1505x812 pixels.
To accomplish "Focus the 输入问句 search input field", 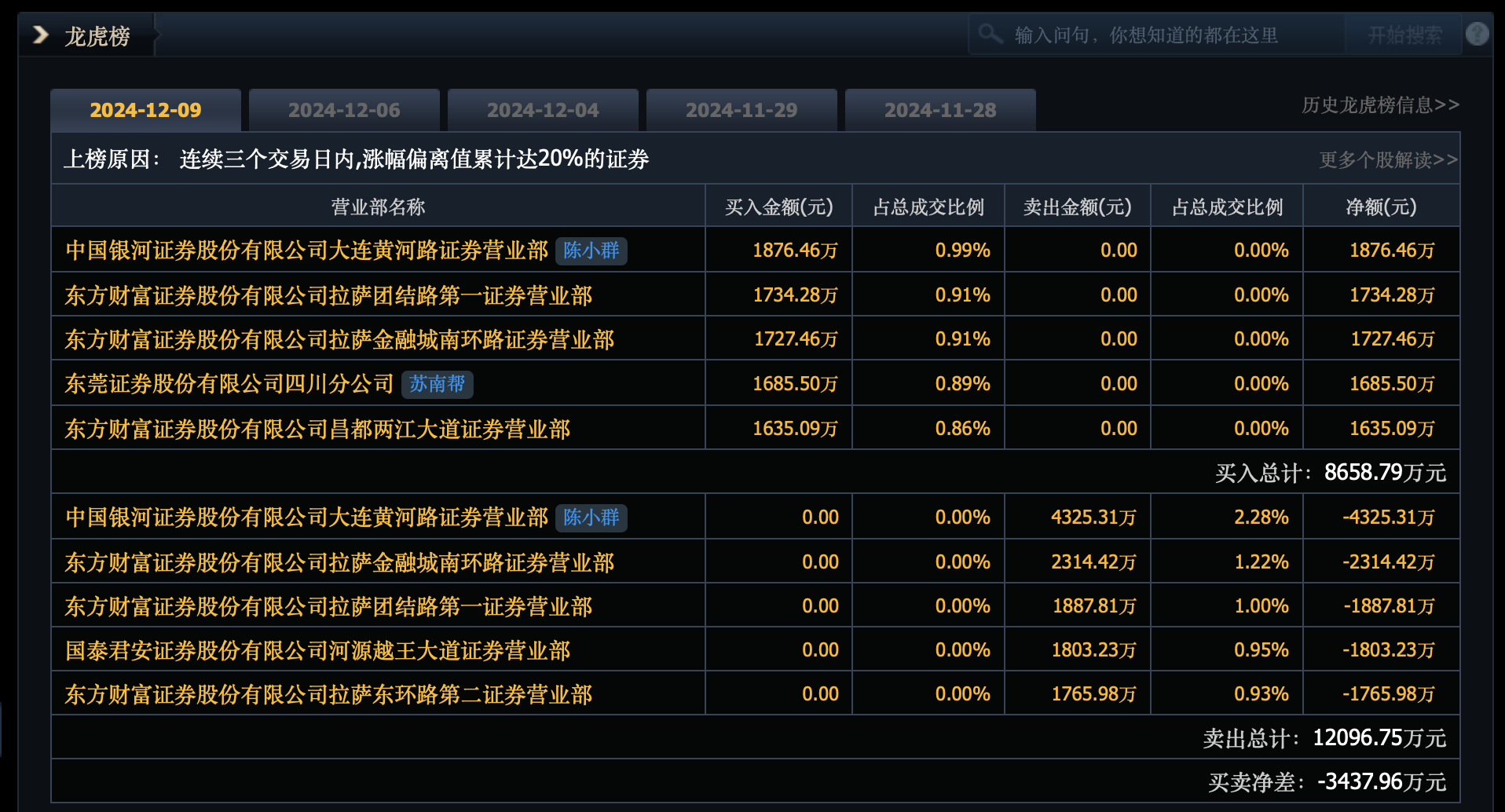I will 1156,35.
